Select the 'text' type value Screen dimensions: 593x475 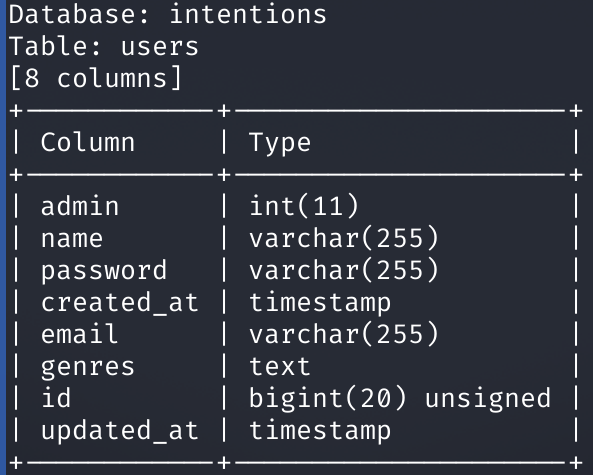pos(280,366)
